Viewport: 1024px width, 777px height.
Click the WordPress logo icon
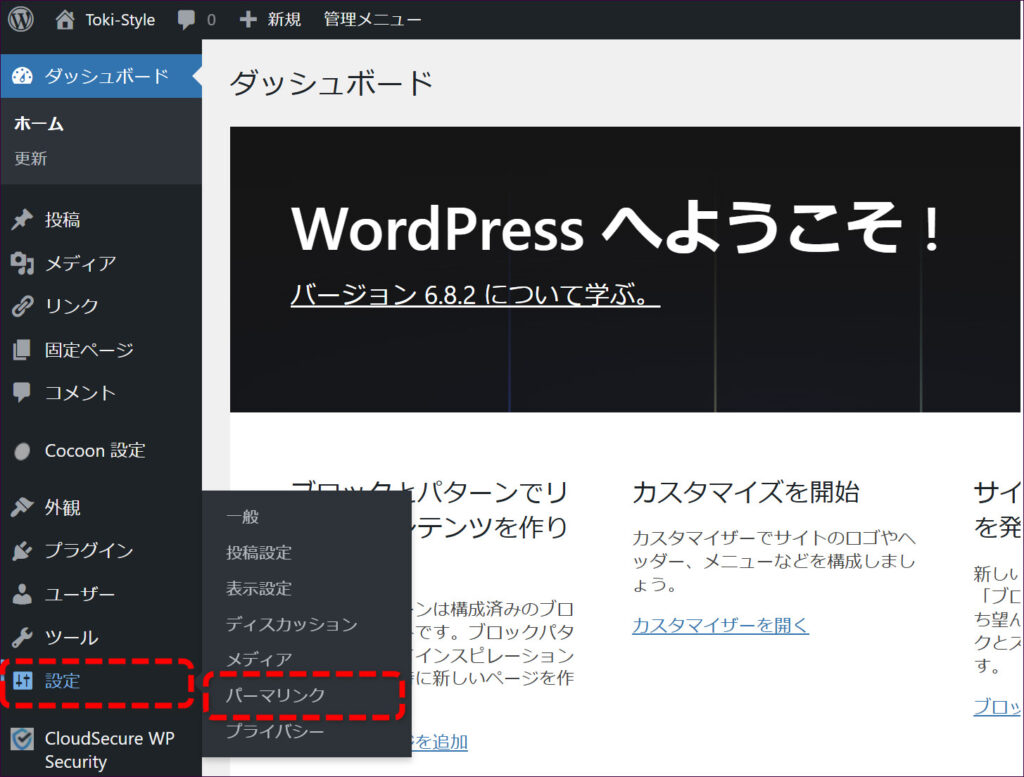[21, 19]
